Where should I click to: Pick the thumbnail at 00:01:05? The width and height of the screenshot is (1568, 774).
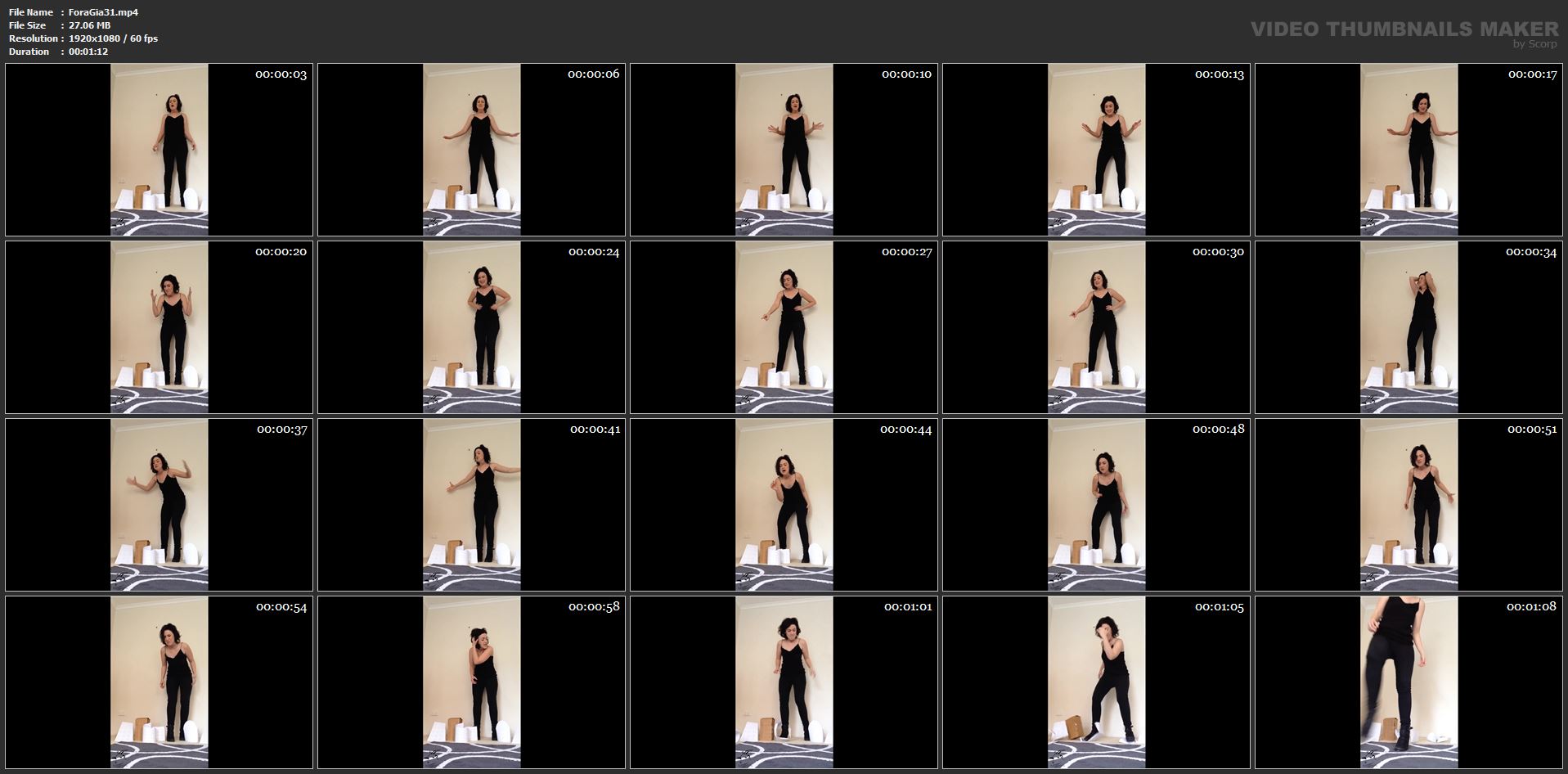1097,682
